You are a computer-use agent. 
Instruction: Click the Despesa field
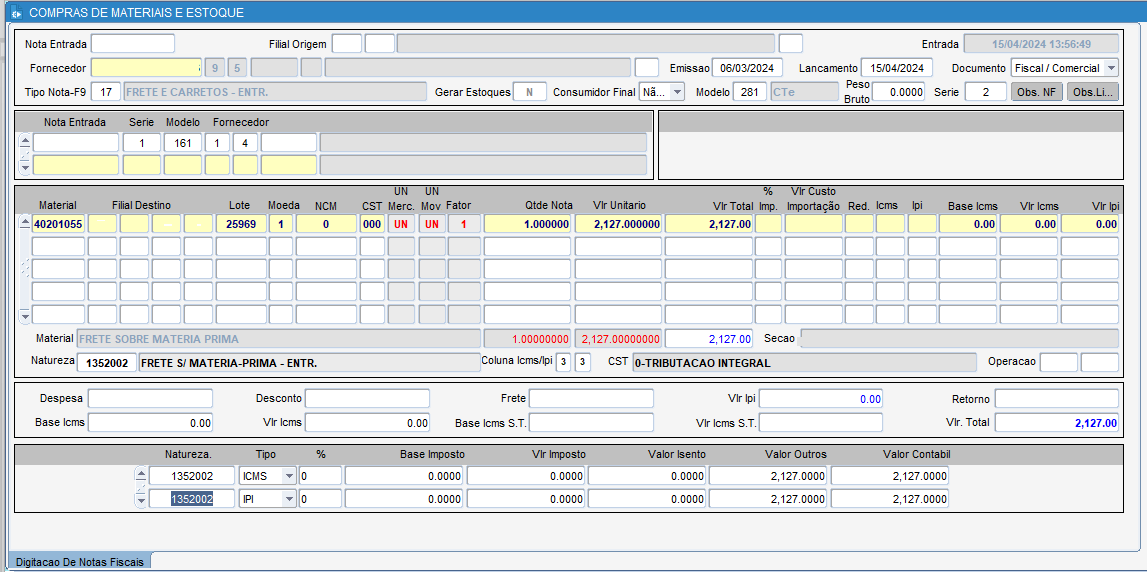(150, 399)
